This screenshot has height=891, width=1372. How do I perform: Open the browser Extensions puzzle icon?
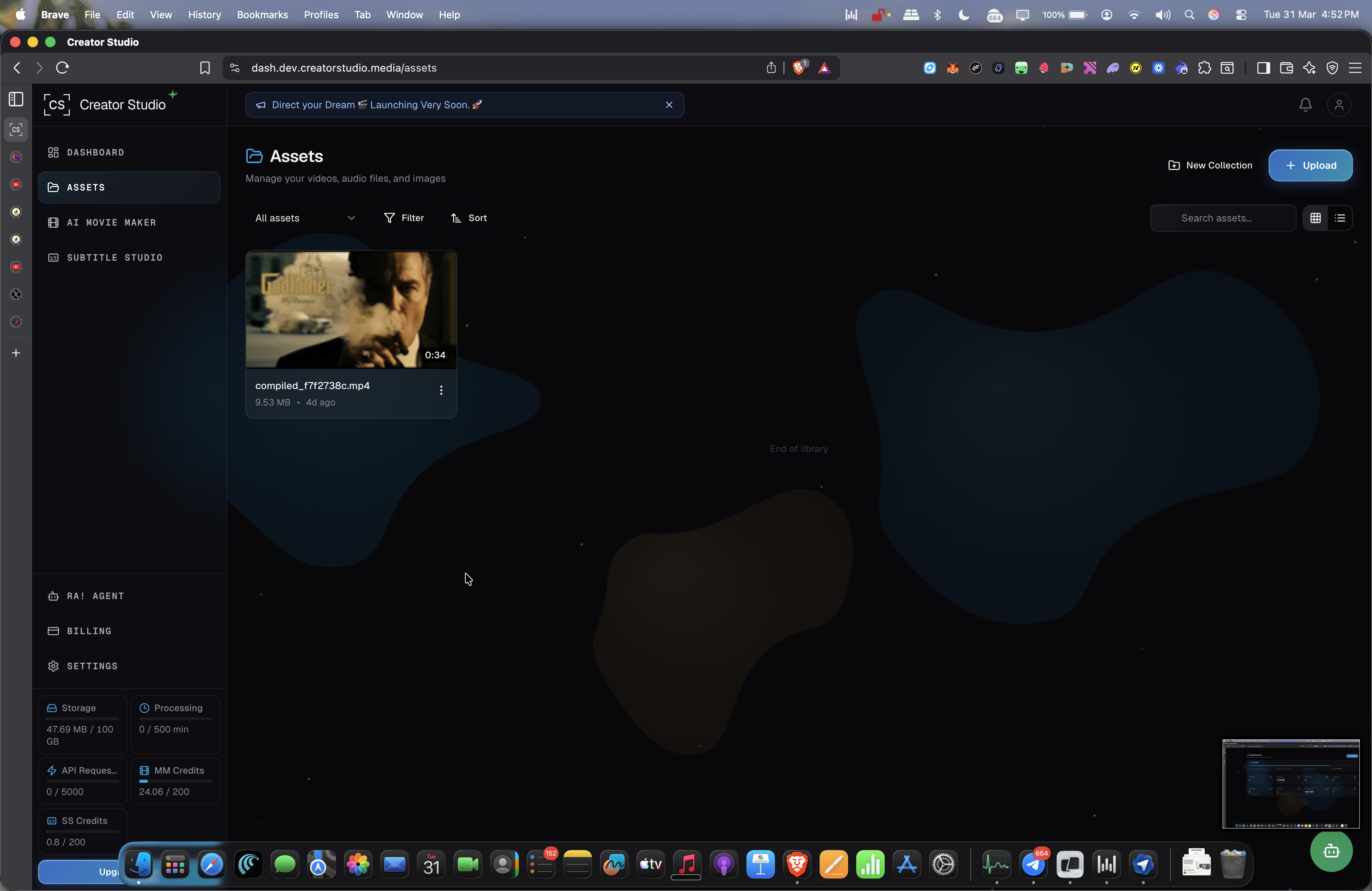[x=1204, y=68]
